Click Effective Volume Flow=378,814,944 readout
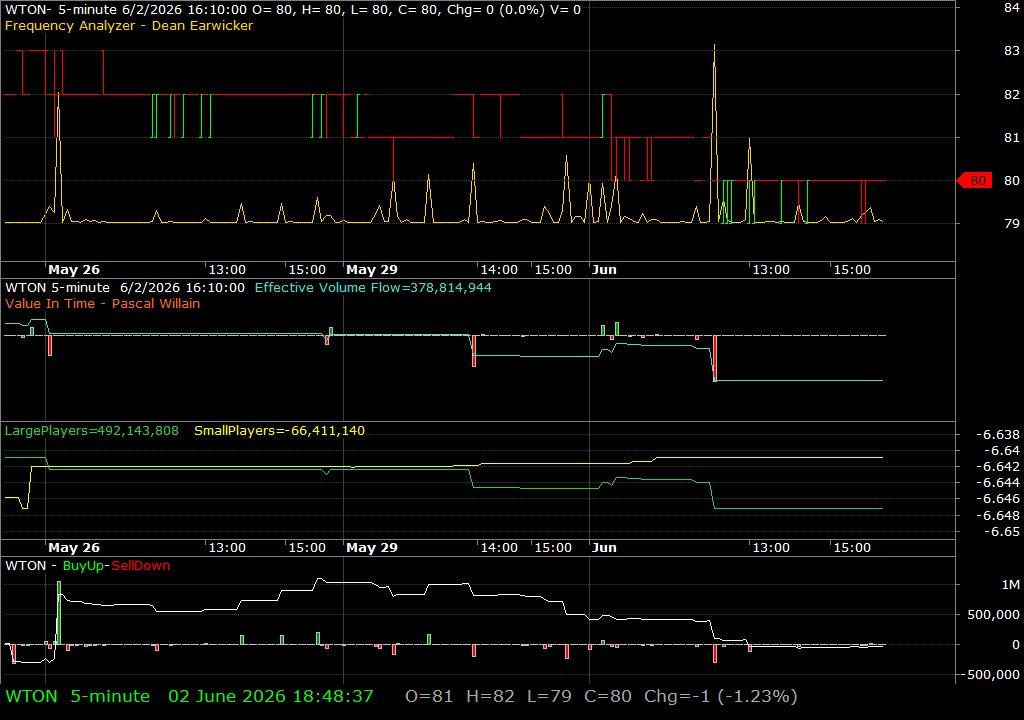 [373, 287]
